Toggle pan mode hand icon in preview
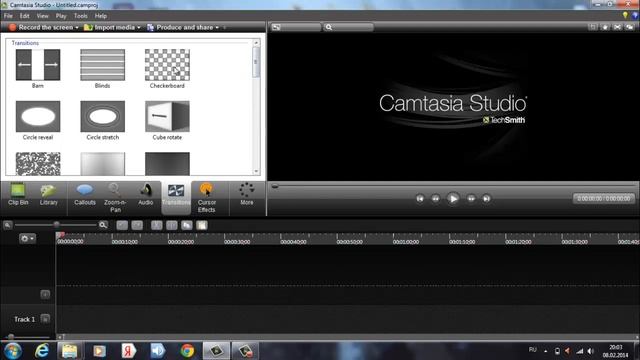The width and height of the screenshot is (640, 360). pyautogui.click(x=605, y=27)
